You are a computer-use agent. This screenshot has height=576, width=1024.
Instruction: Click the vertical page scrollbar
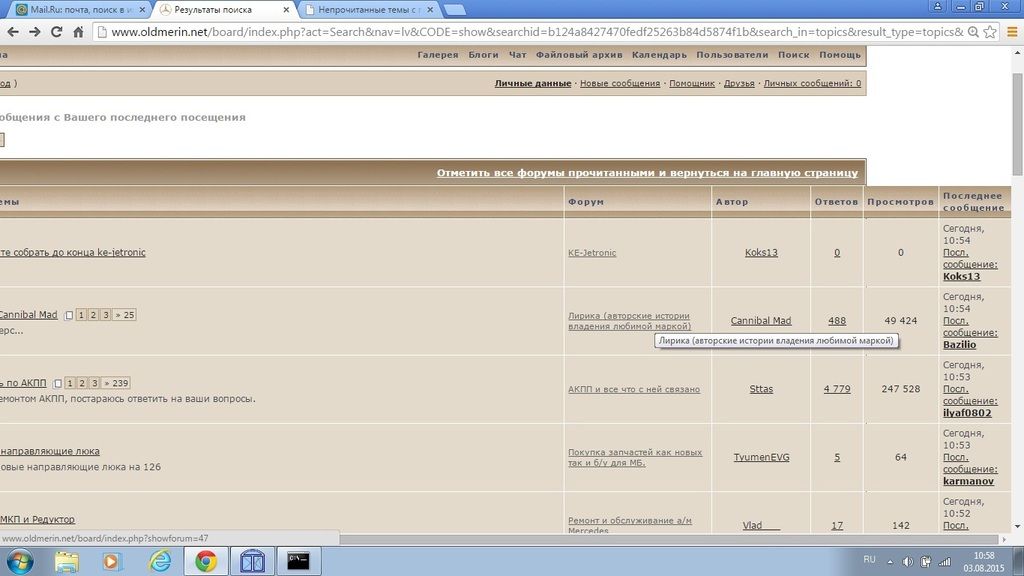click(1017, 300)
